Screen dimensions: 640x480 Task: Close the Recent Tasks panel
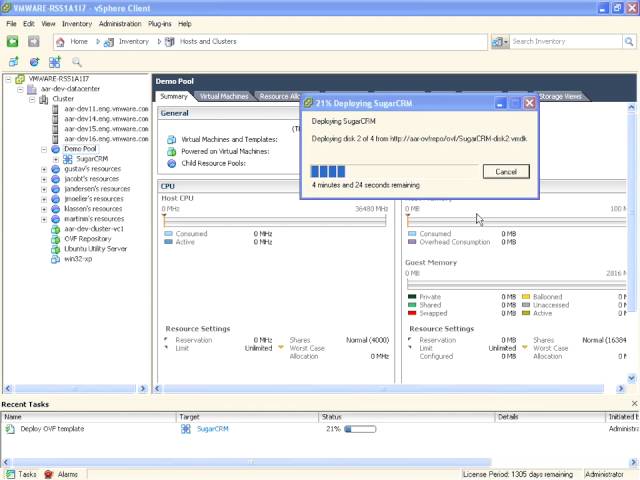point(634,404)
